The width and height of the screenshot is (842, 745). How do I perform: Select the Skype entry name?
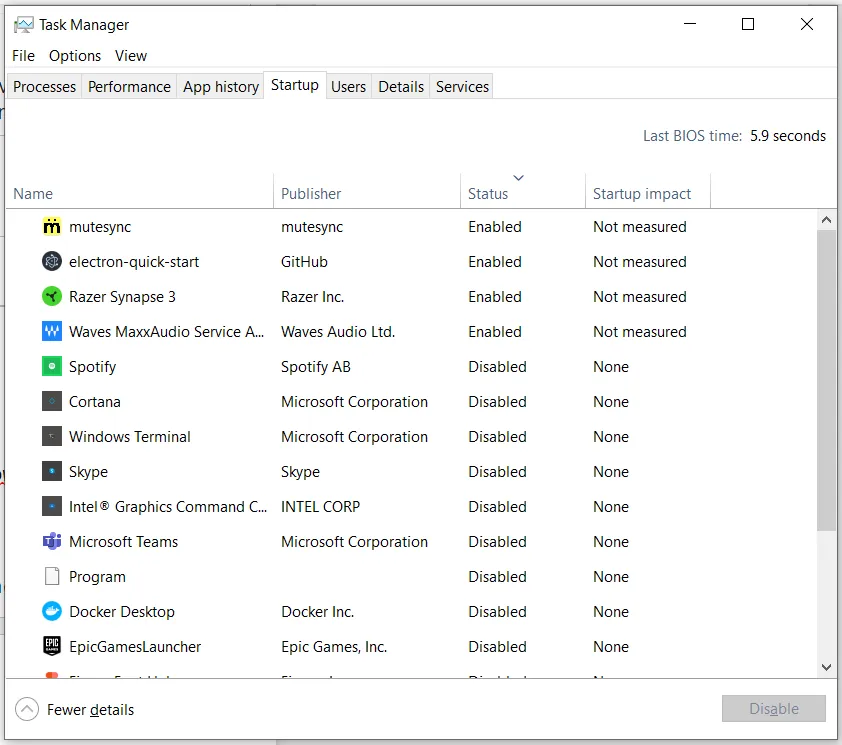coord(88,471)
